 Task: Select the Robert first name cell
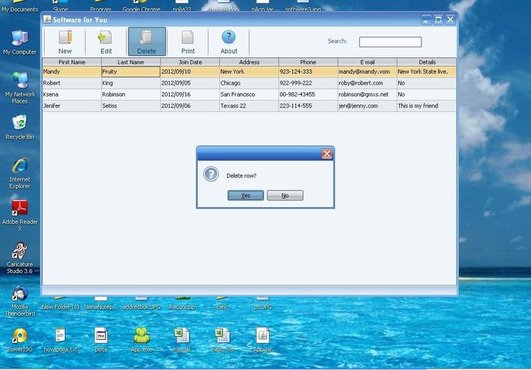pos(72,83)
